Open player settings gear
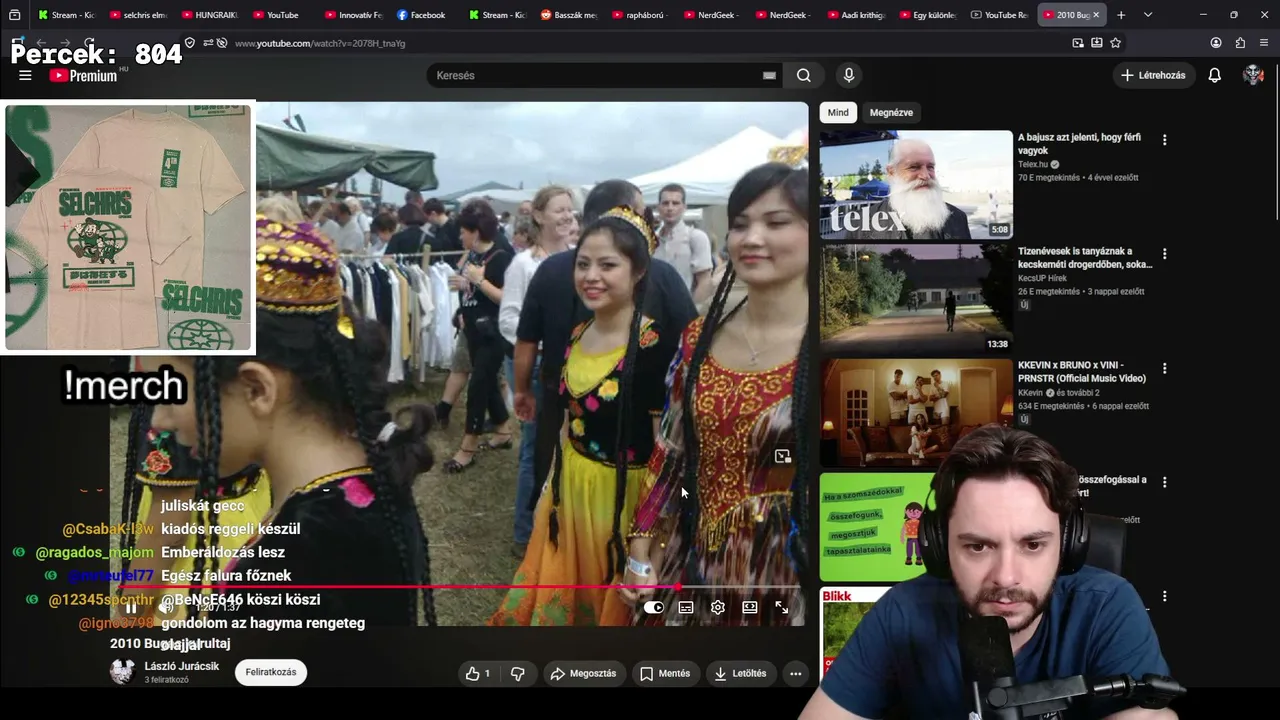The image size is (1280, 720). 718,607
